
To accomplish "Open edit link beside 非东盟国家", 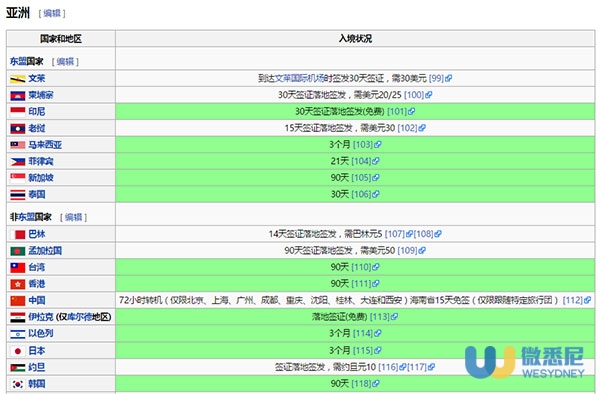I will (73, 217).
